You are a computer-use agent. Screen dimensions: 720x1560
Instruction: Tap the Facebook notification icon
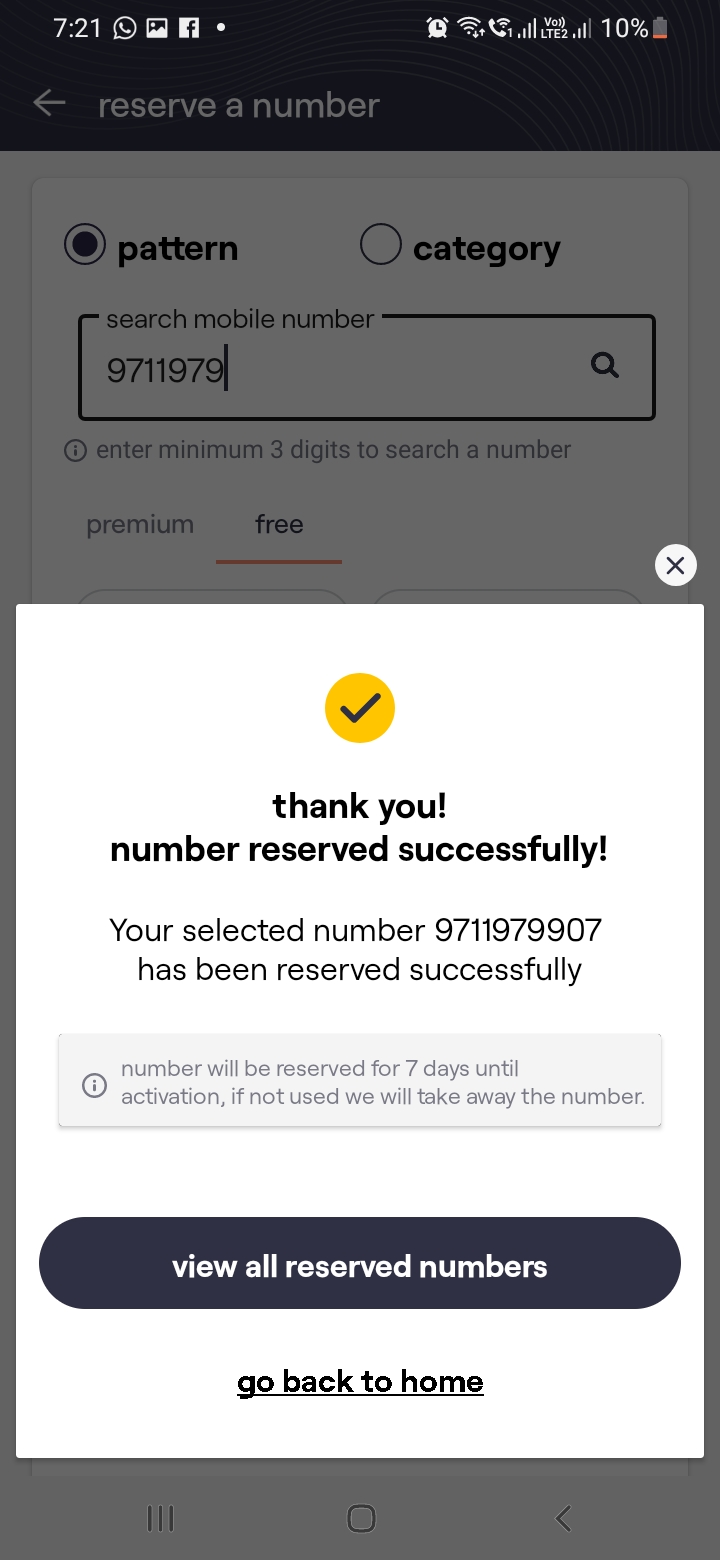pyautogui.click(x=188, y=27)
